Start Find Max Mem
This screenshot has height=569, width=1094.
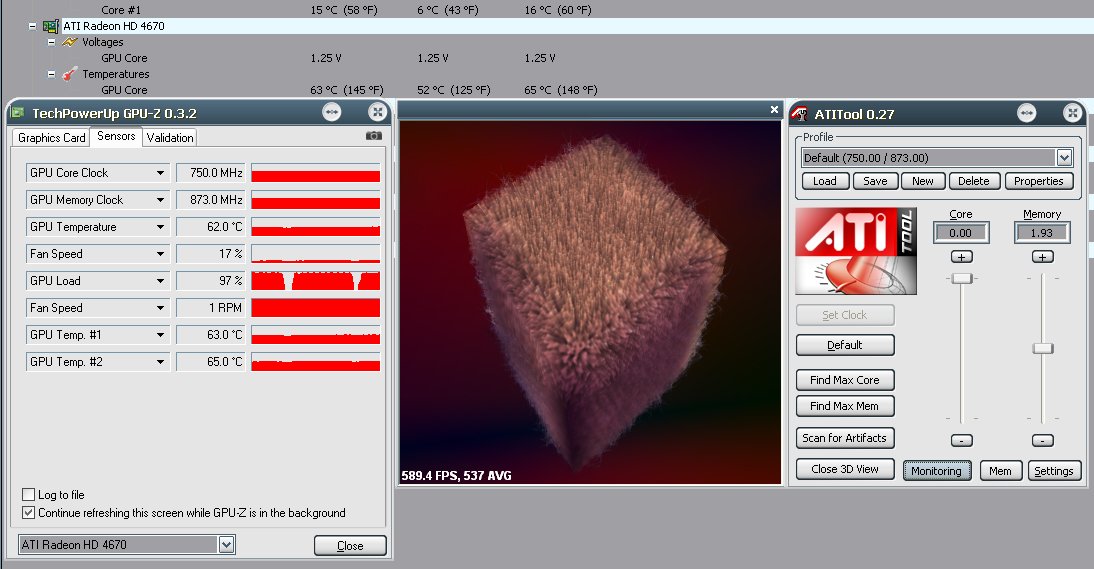coord(845,406)
